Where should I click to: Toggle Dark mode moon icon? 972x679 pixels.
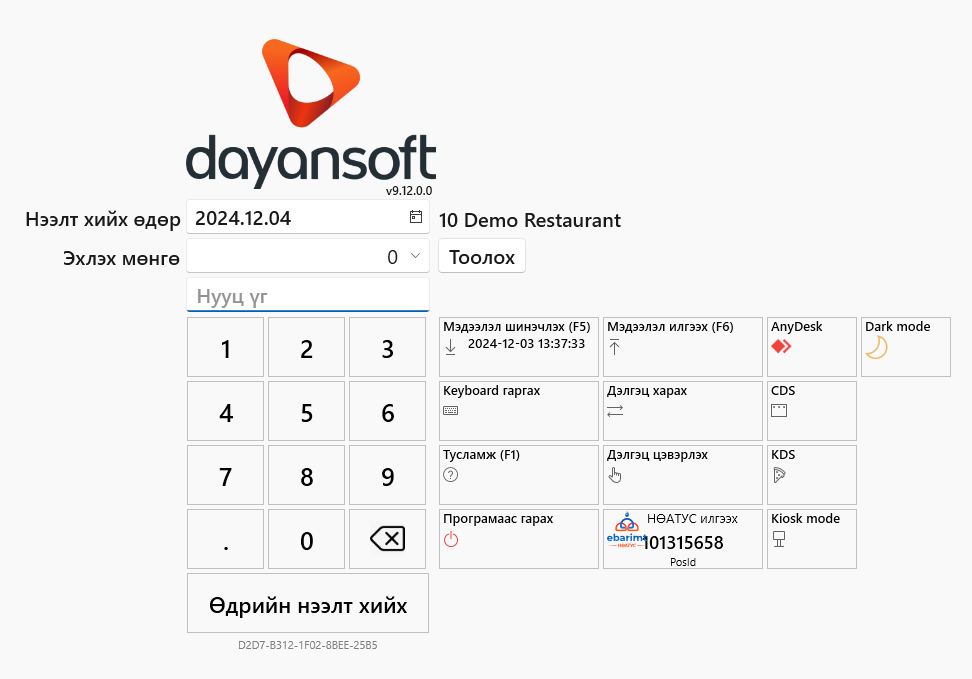tap(877, 347)
